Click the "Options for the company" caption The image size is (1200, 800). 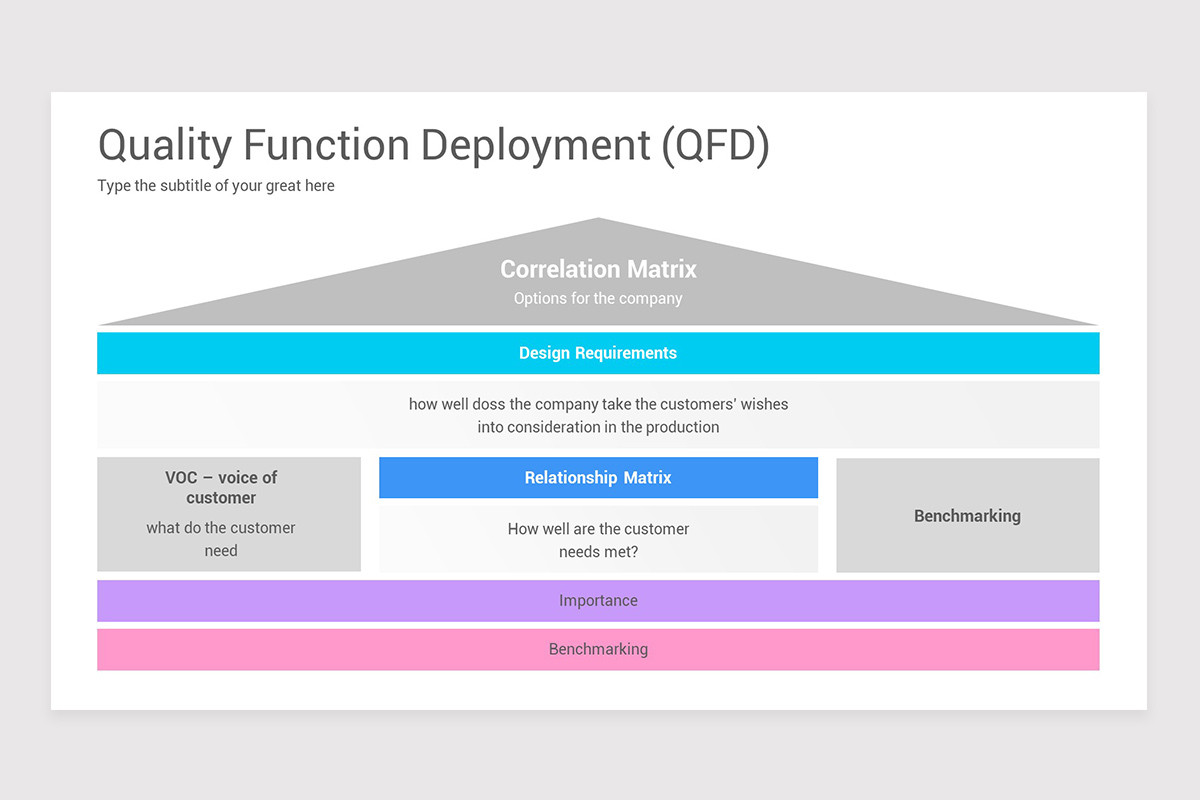(598, 298)
